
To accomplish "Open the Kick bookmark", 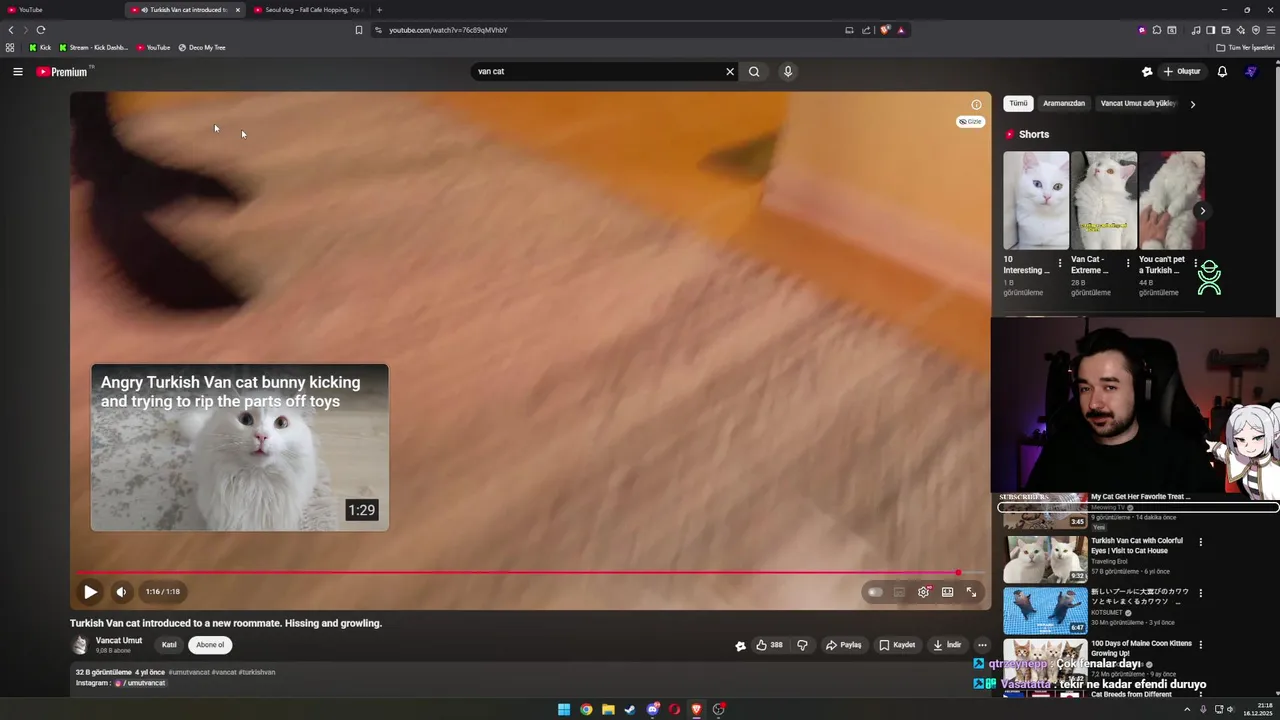I will pos(40,48).
